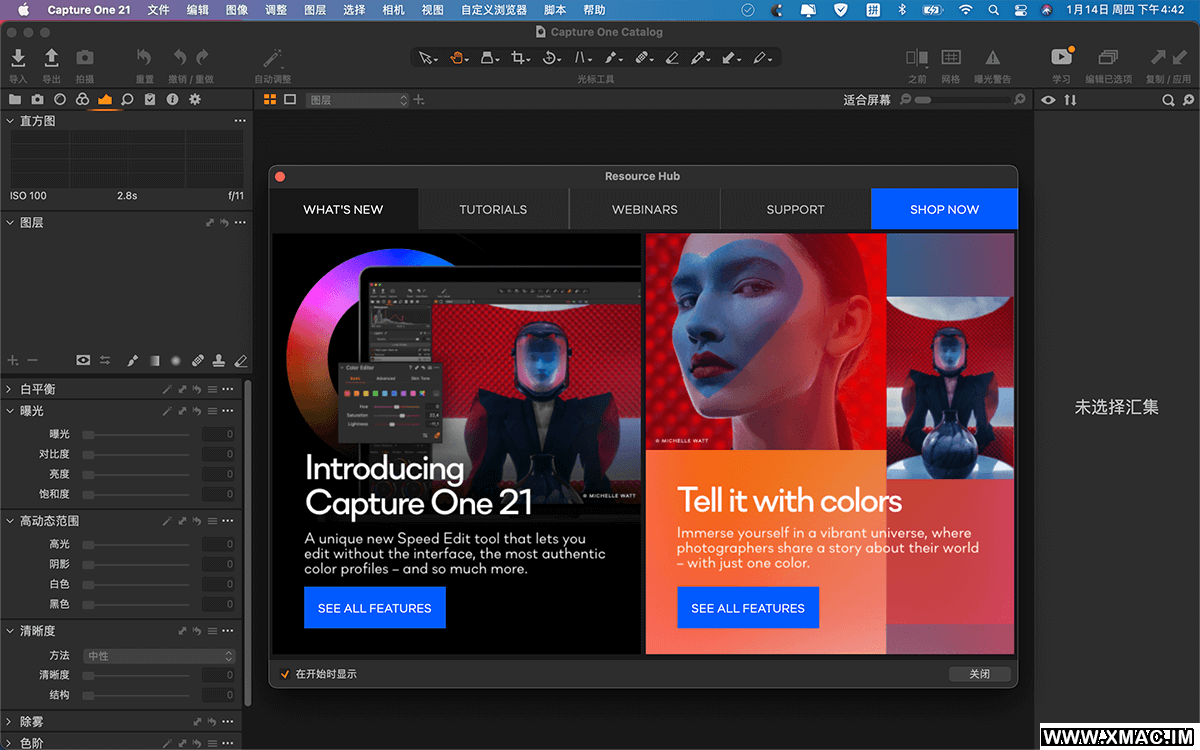Click the 学习 learn video icon
1200x750 pixels.
1061,58
